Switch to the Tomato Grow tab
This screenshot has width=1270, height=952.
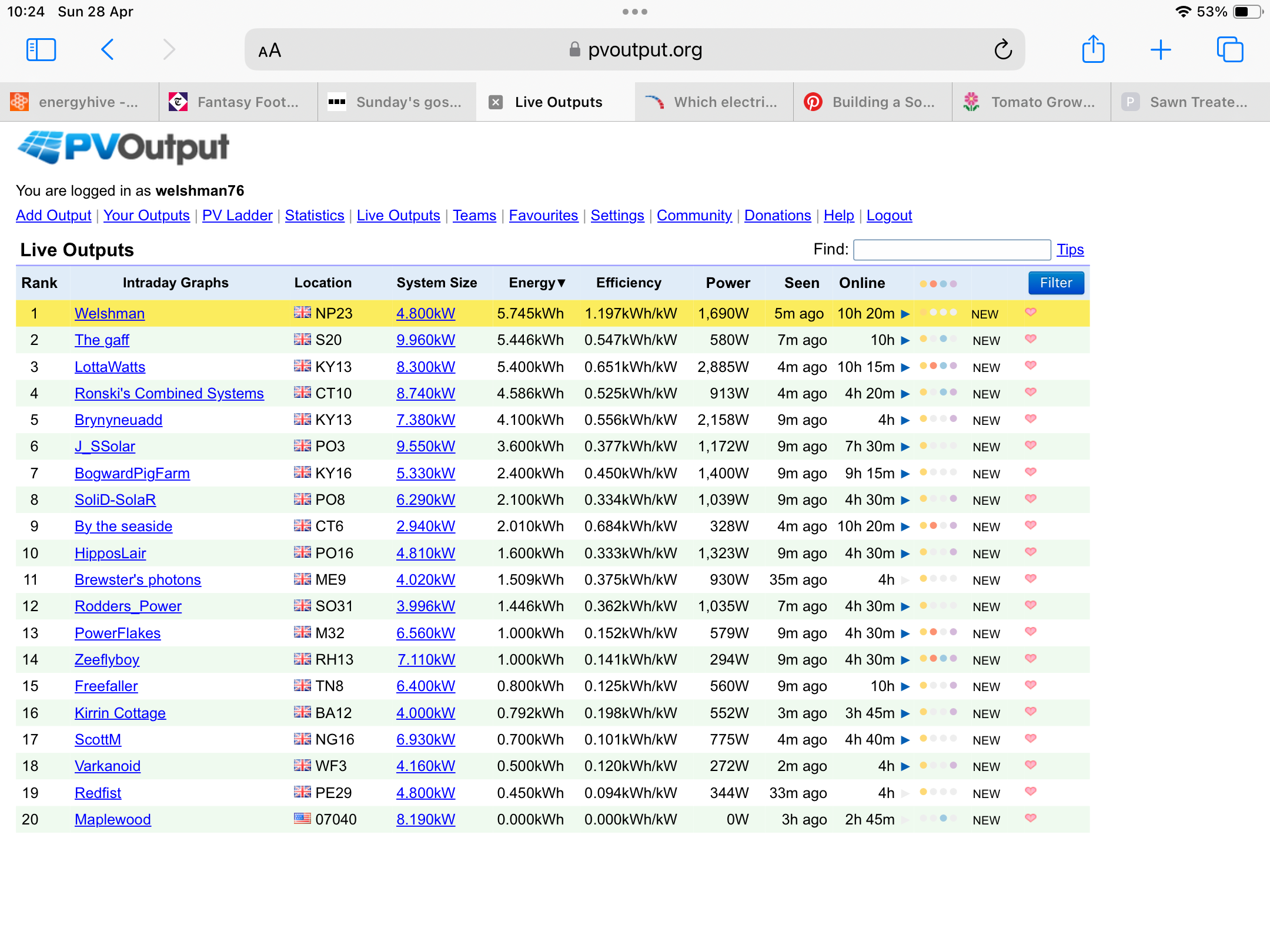click(1031, 102)
